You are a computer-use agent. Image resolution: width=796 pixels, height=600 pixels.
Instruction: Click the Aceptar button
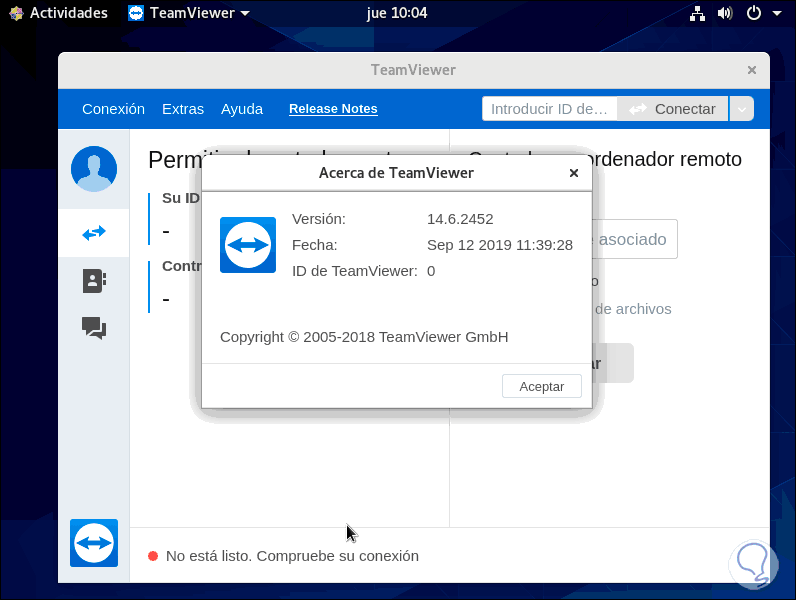(x=542, y=386)
